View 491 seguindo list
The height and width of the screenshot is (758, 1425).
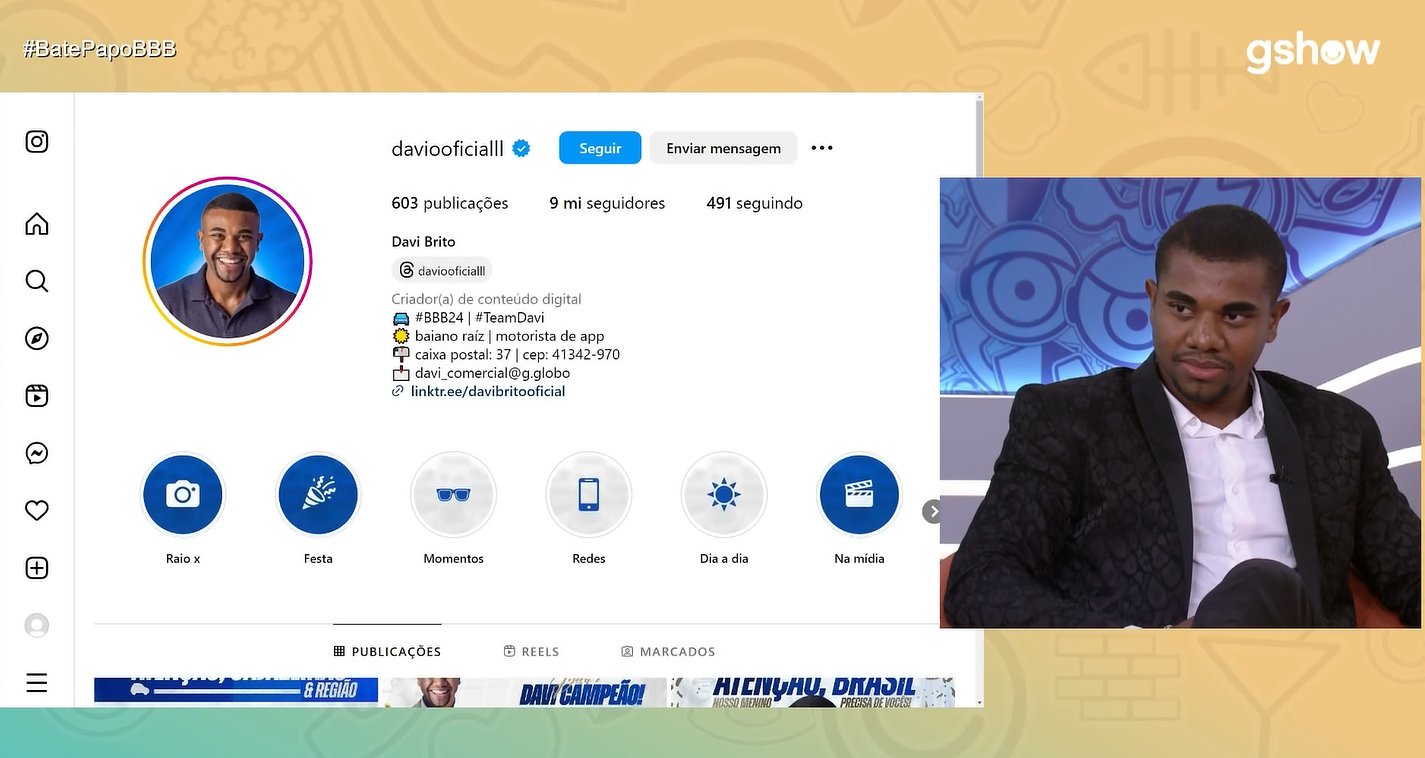(x=754, y=203)
